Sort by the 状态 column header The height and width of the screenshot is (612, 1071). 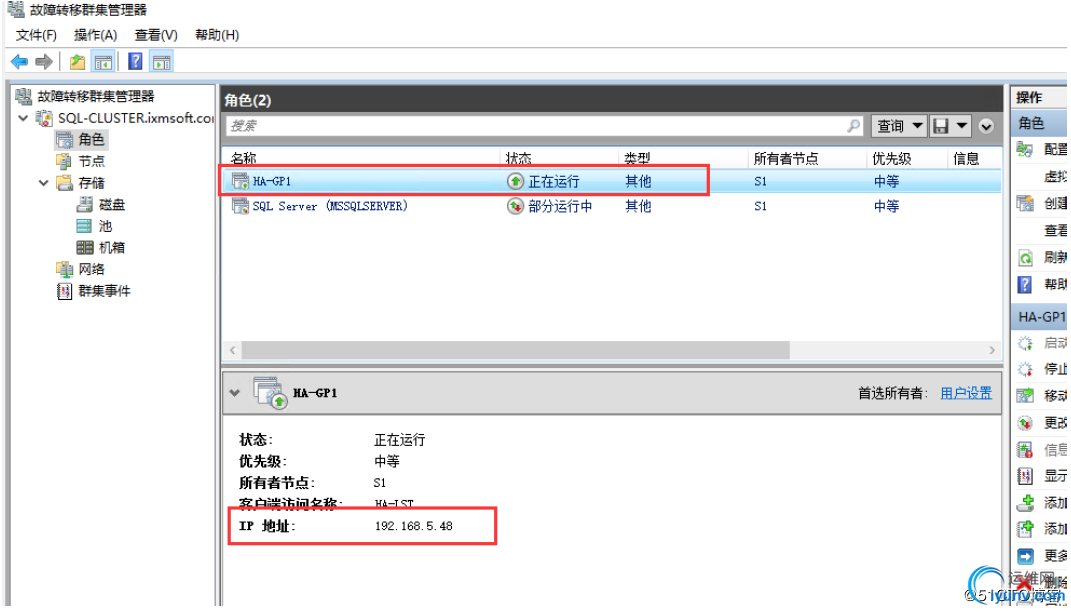click(518, 158)
